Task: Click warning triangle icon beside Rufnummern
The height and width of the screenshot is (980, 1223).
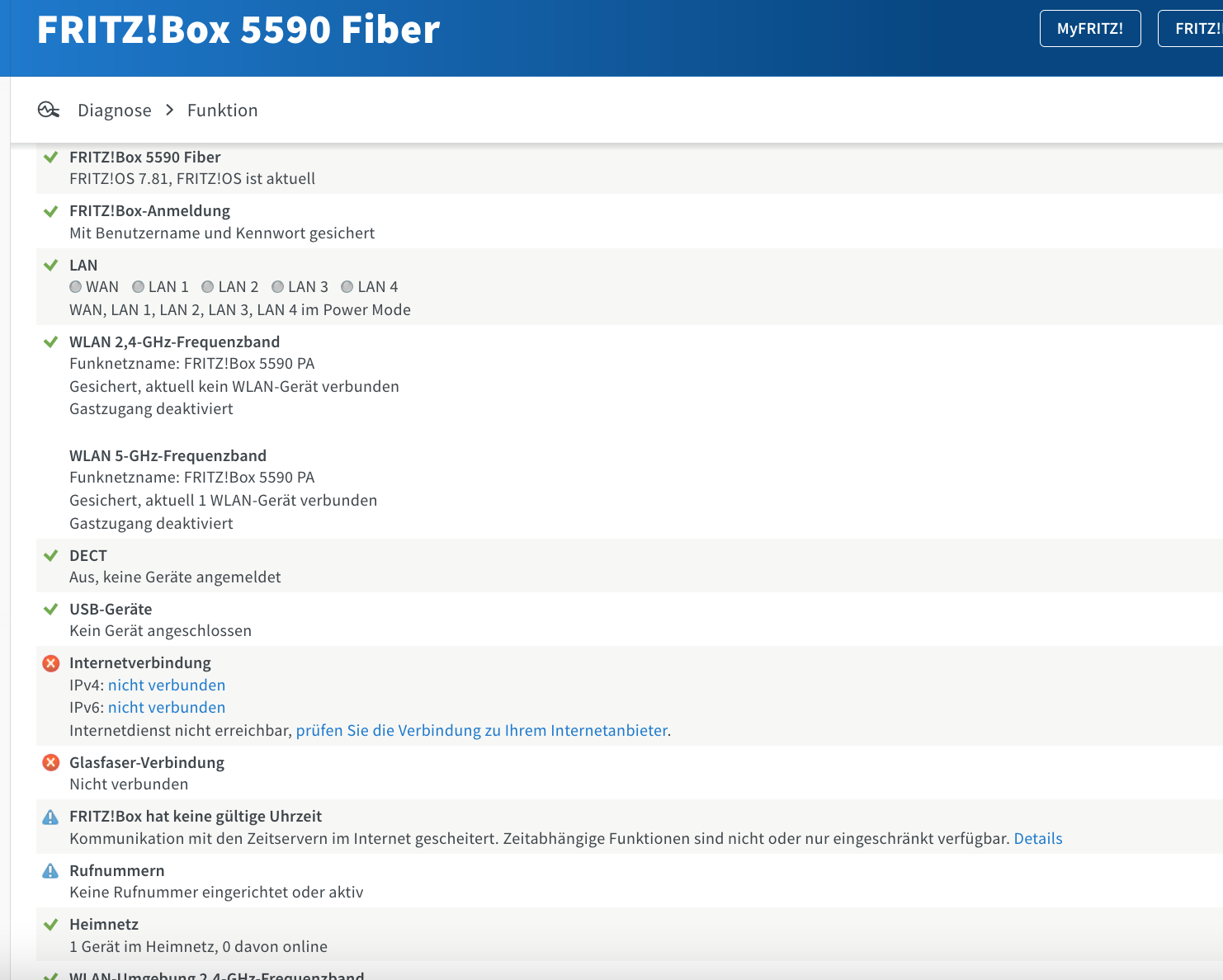Action: click(50, 871)
